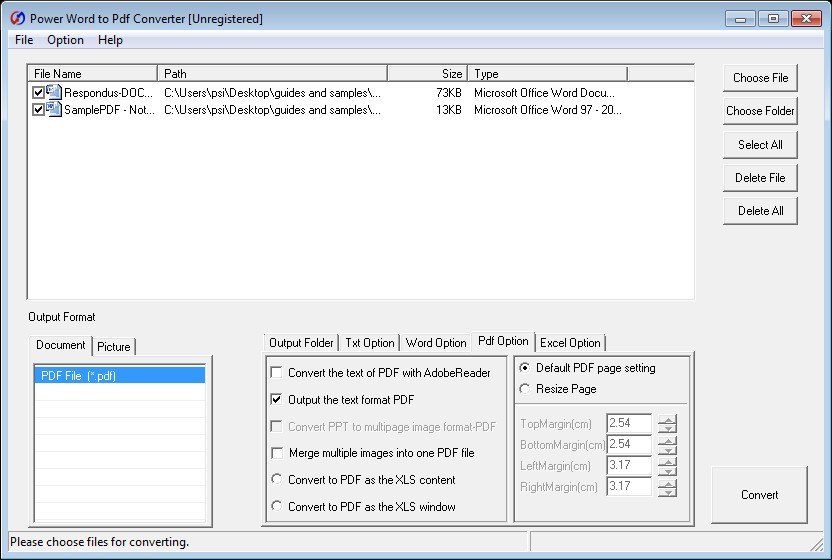Decrease TopMargin with the down arrow
This screenshot has height=560, width=832.
coord(668,428)
